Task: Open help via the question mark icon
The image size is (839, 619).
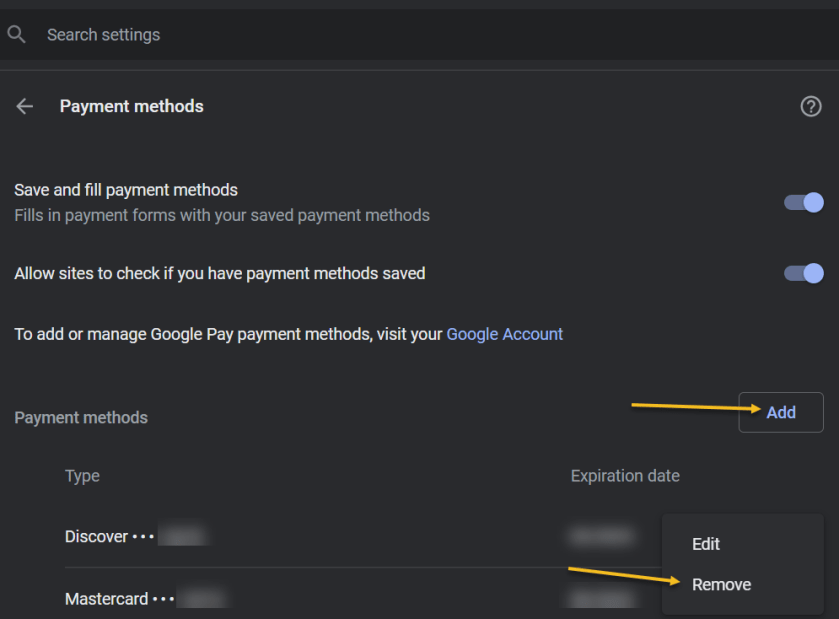Action: [811, 106]
